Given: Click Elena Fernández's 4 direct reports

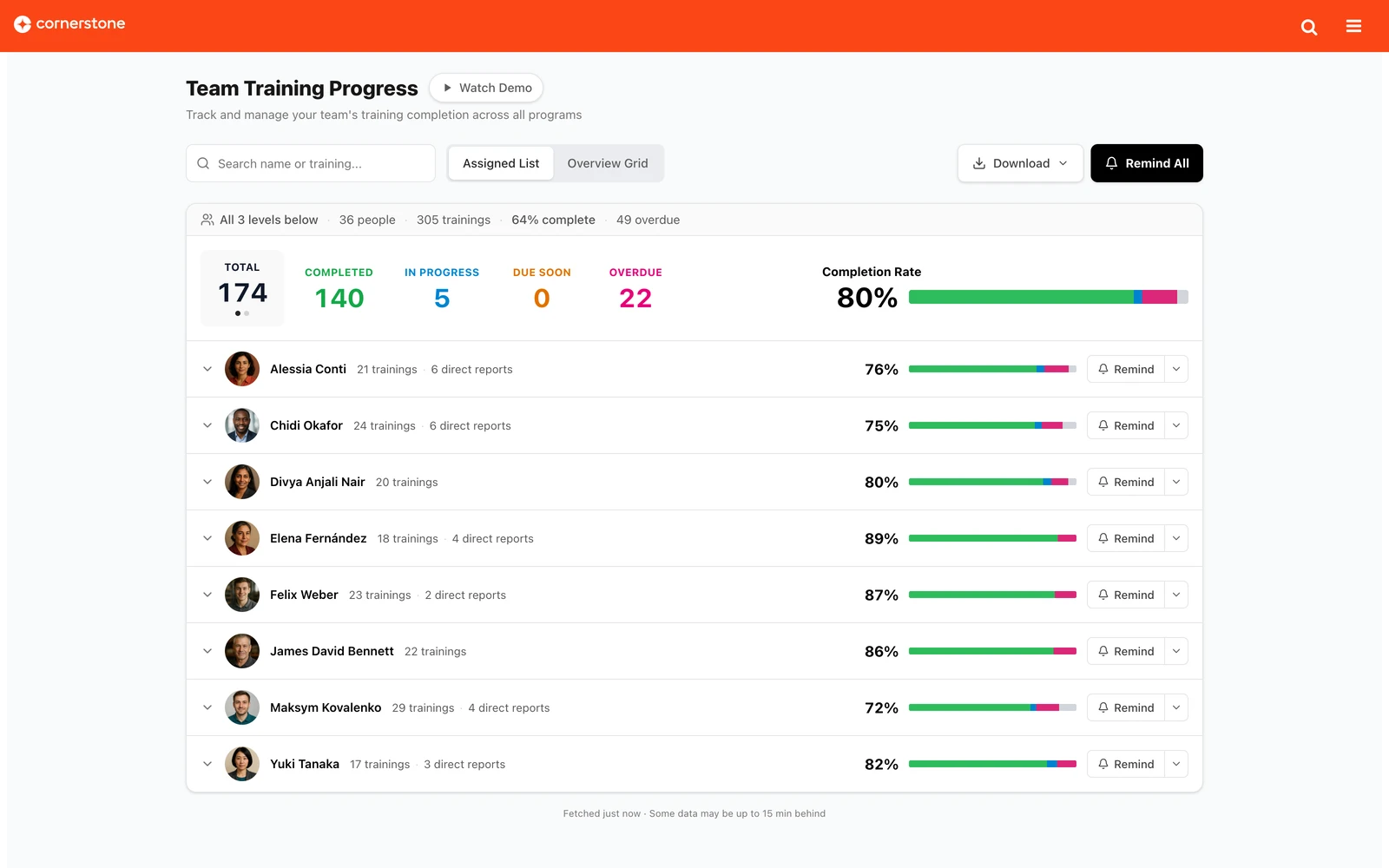Looking at the screenshot, I should [493, 538].
